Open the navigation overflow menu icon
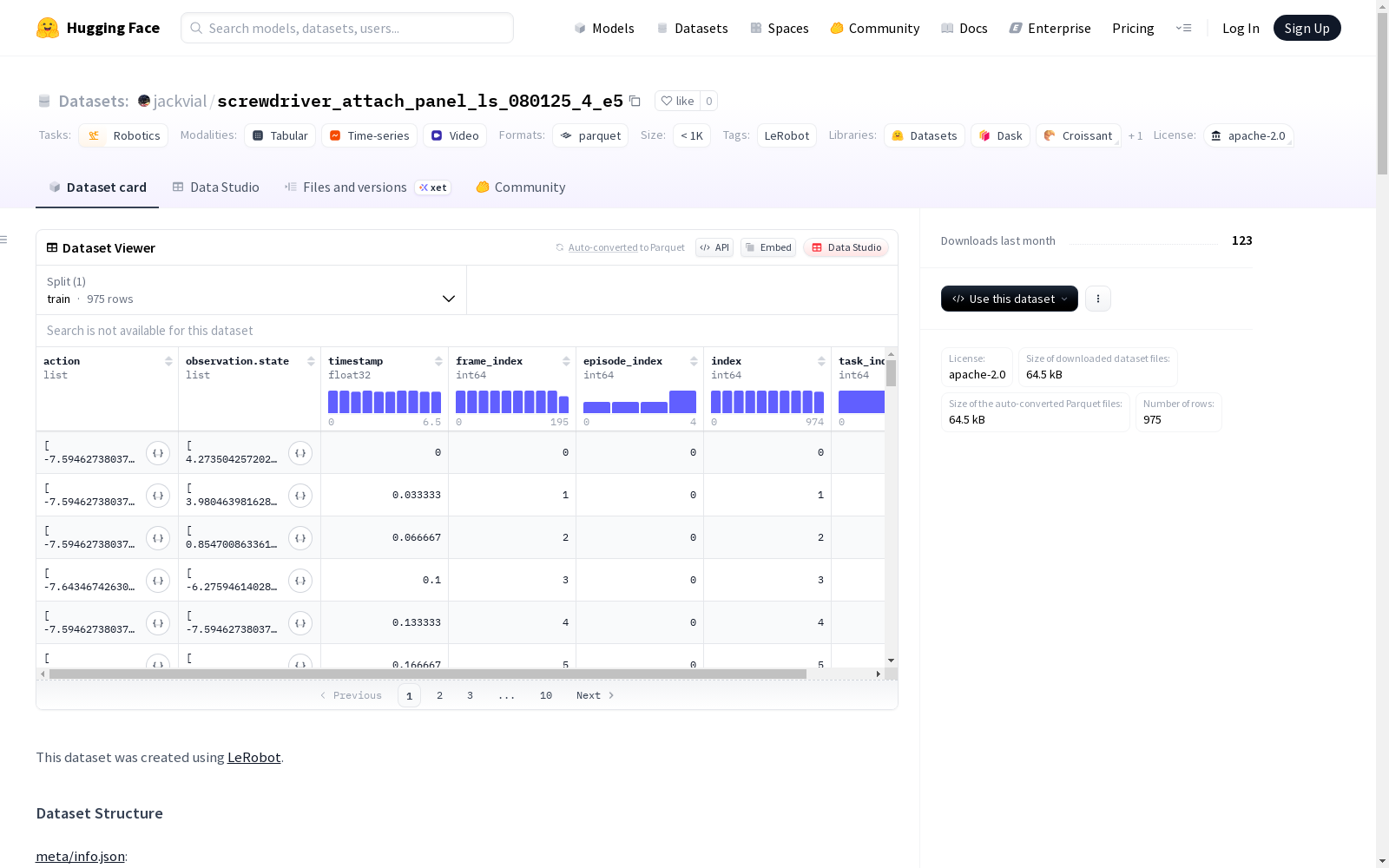The width and height of the screenshot is (1389, 868). pos(1183,28)
